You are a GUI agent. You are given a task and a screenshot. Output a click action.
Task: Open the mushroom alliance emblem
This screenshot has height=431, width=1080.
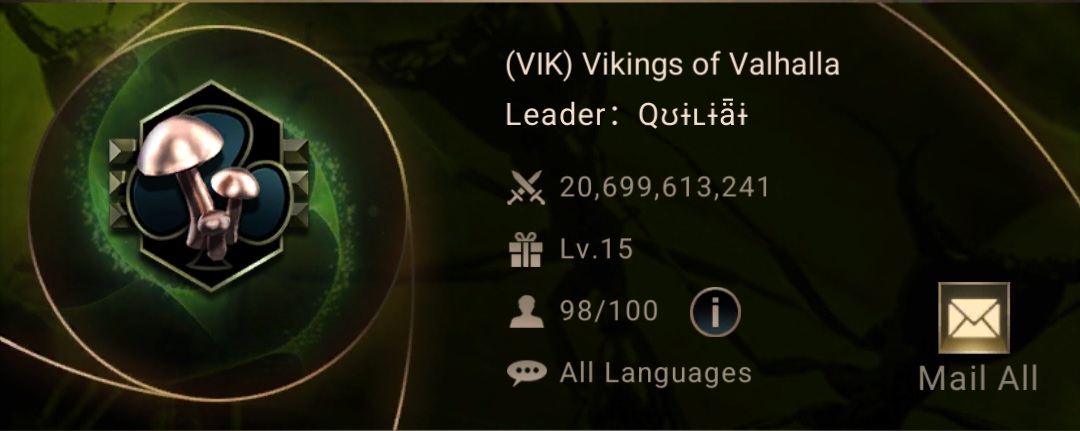209,186
